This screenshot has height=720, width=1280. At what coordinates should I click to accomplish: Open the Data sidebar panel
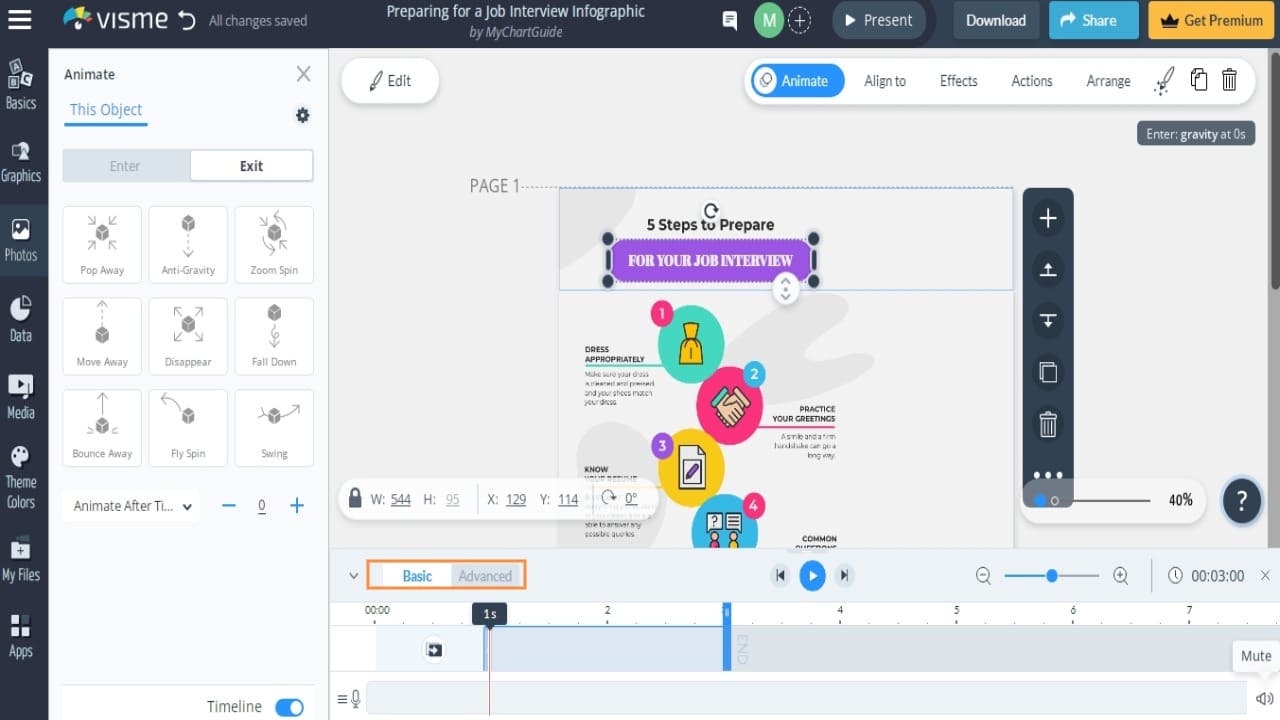pyautogui.click(x=21, y=320)
